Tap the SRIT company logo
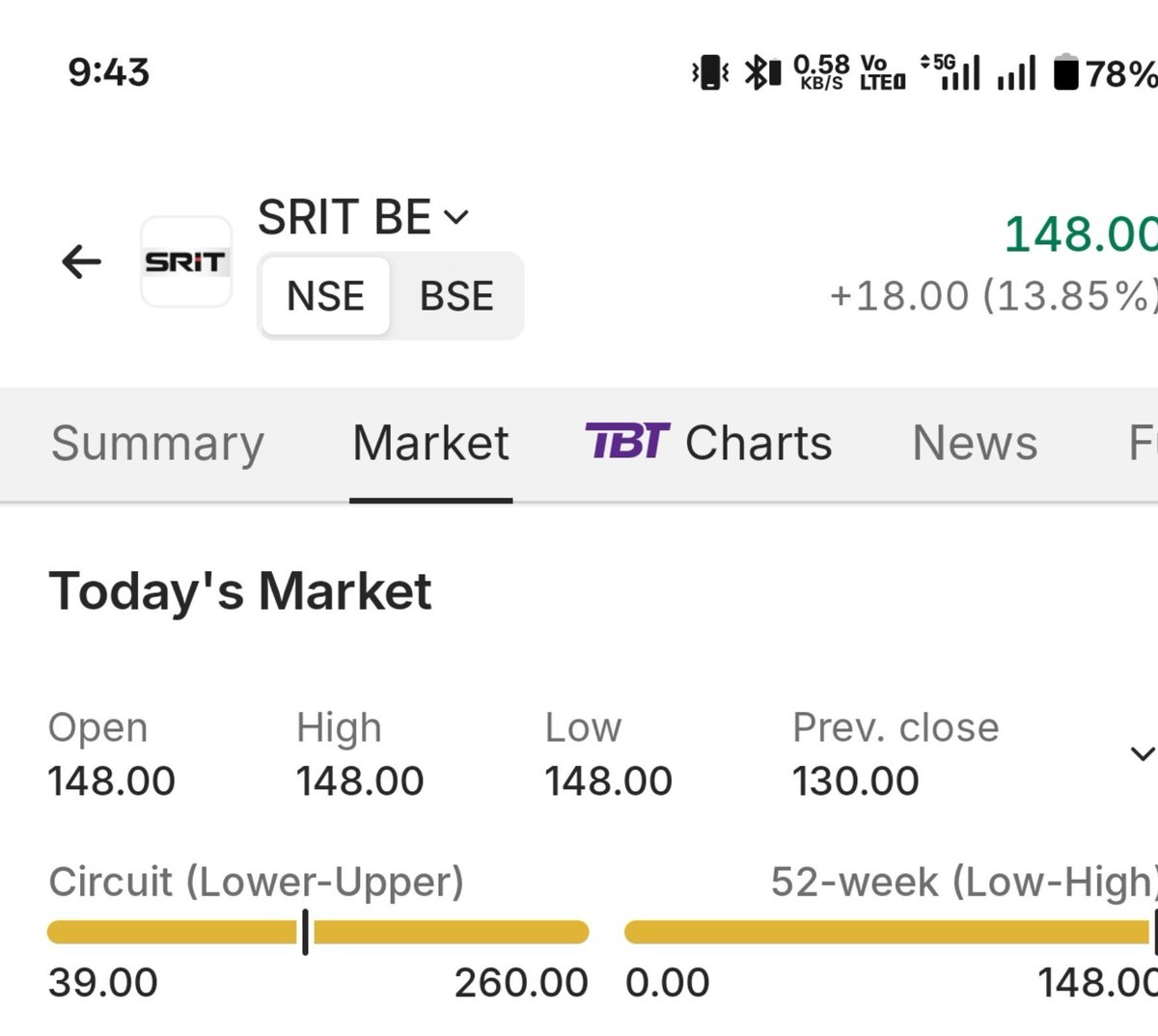The image size is (1158, 1036). tap(186, 261)
